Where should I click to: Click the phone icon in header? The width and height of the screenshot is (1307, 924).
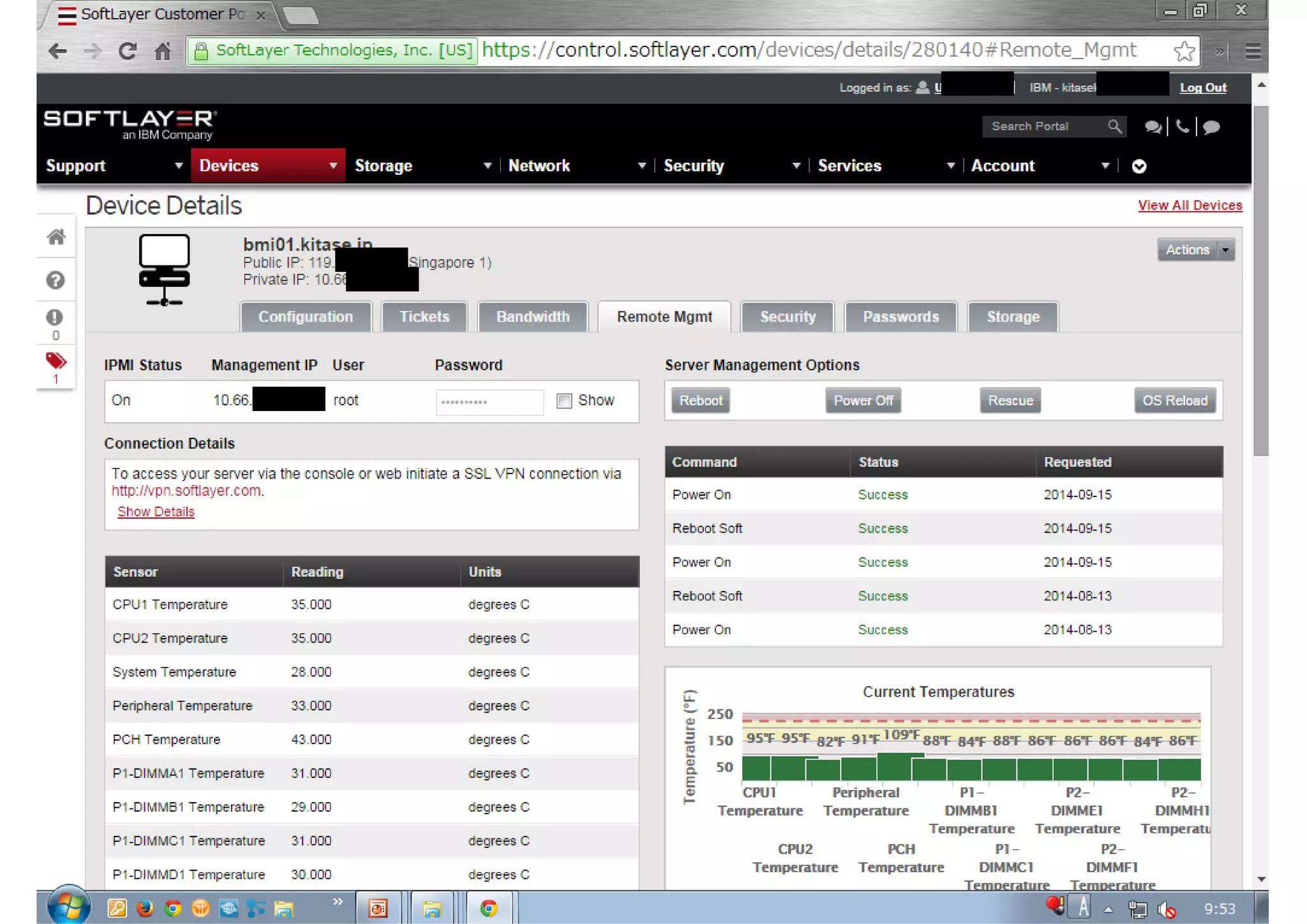pos(1182,126)
